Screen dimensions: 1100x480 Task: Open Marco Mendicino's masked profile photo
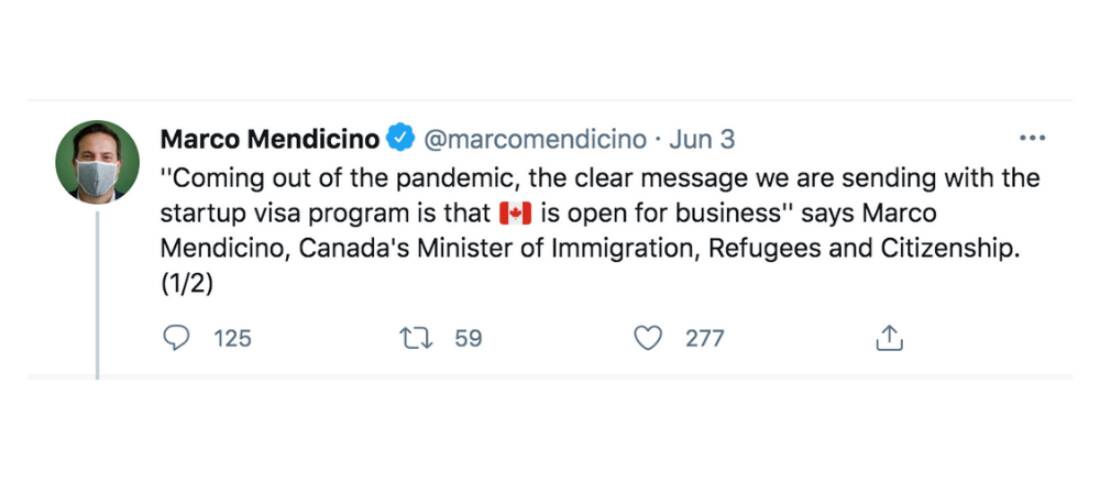[97, 162]
